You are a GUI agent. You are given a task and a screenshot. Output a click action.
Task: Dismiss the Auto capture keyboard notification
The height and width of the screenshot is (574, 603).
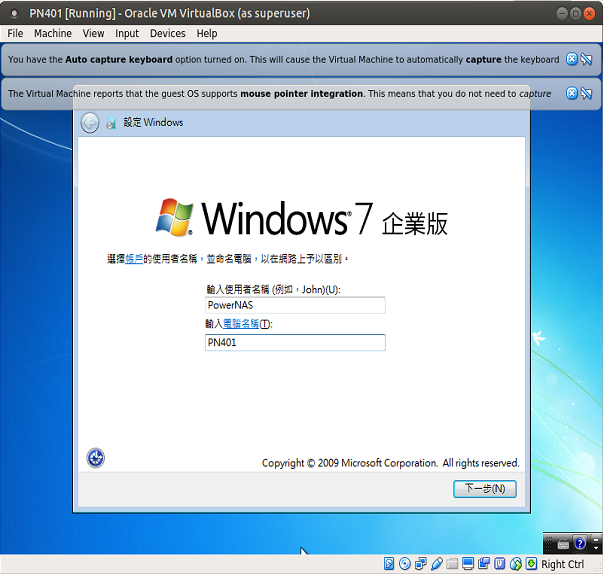tap(572, 59)
